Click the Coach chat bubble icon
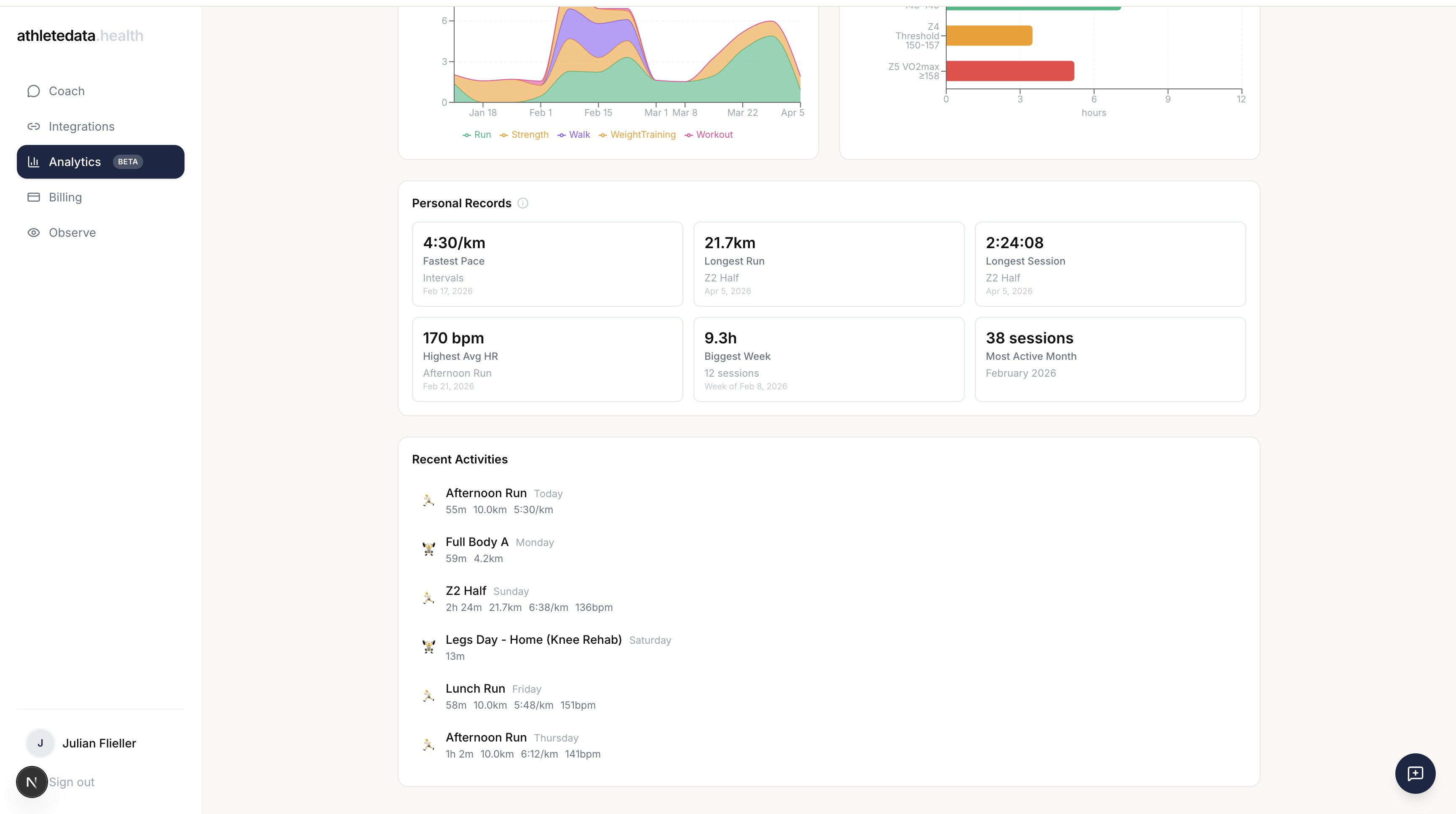This screenshot has height=814, width=1456. click(33, 91)
